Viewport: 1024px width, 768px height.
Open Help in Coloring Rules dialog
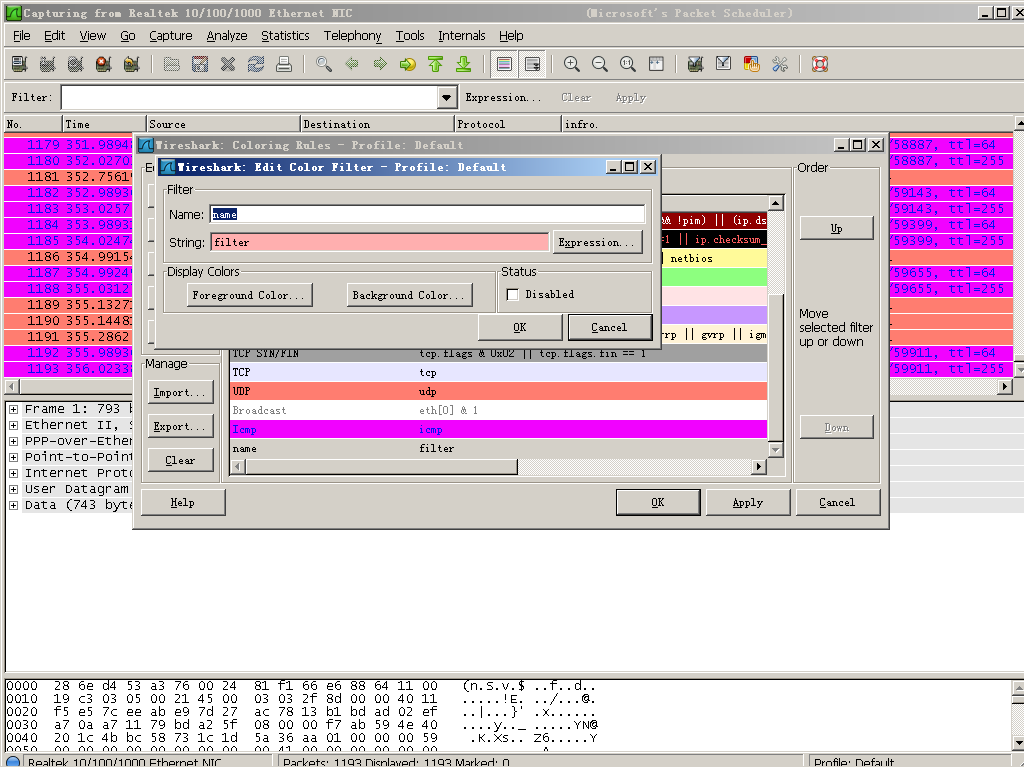(183, 502)
